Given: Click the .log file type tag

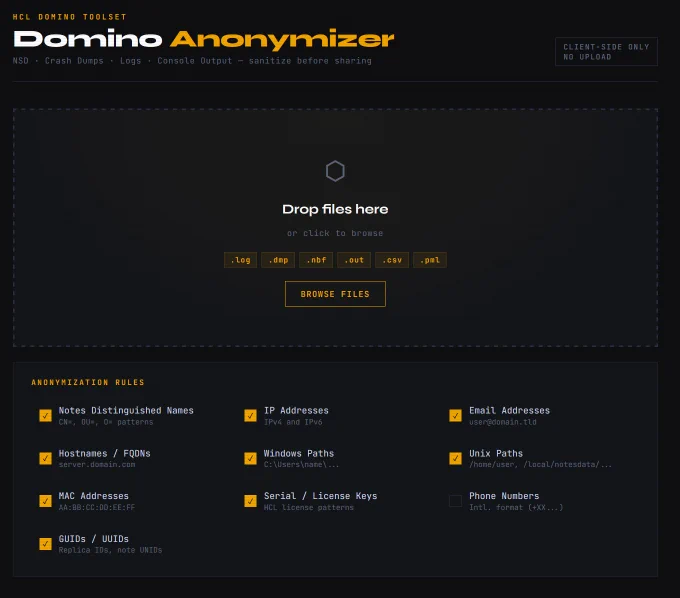Looking at the screenshot, I should click(240, 260).
